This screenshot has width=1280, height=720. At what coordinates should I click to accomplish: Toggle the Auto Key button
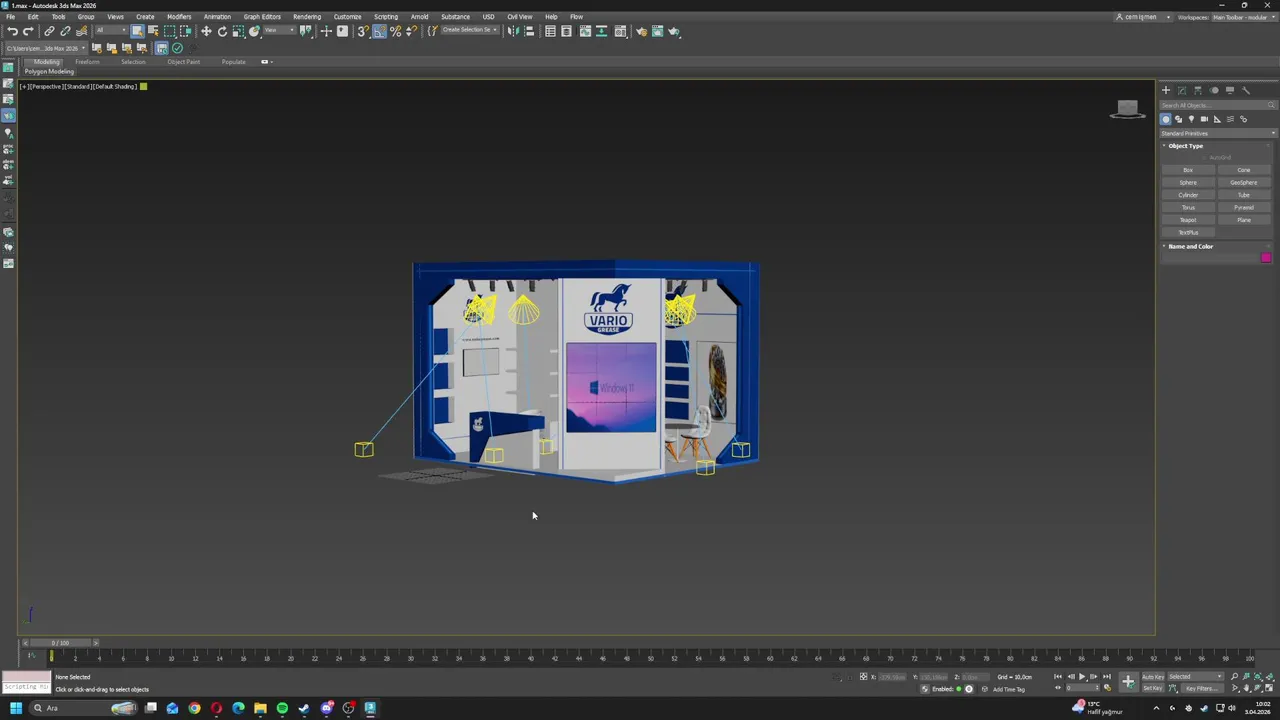[1153, 676]
